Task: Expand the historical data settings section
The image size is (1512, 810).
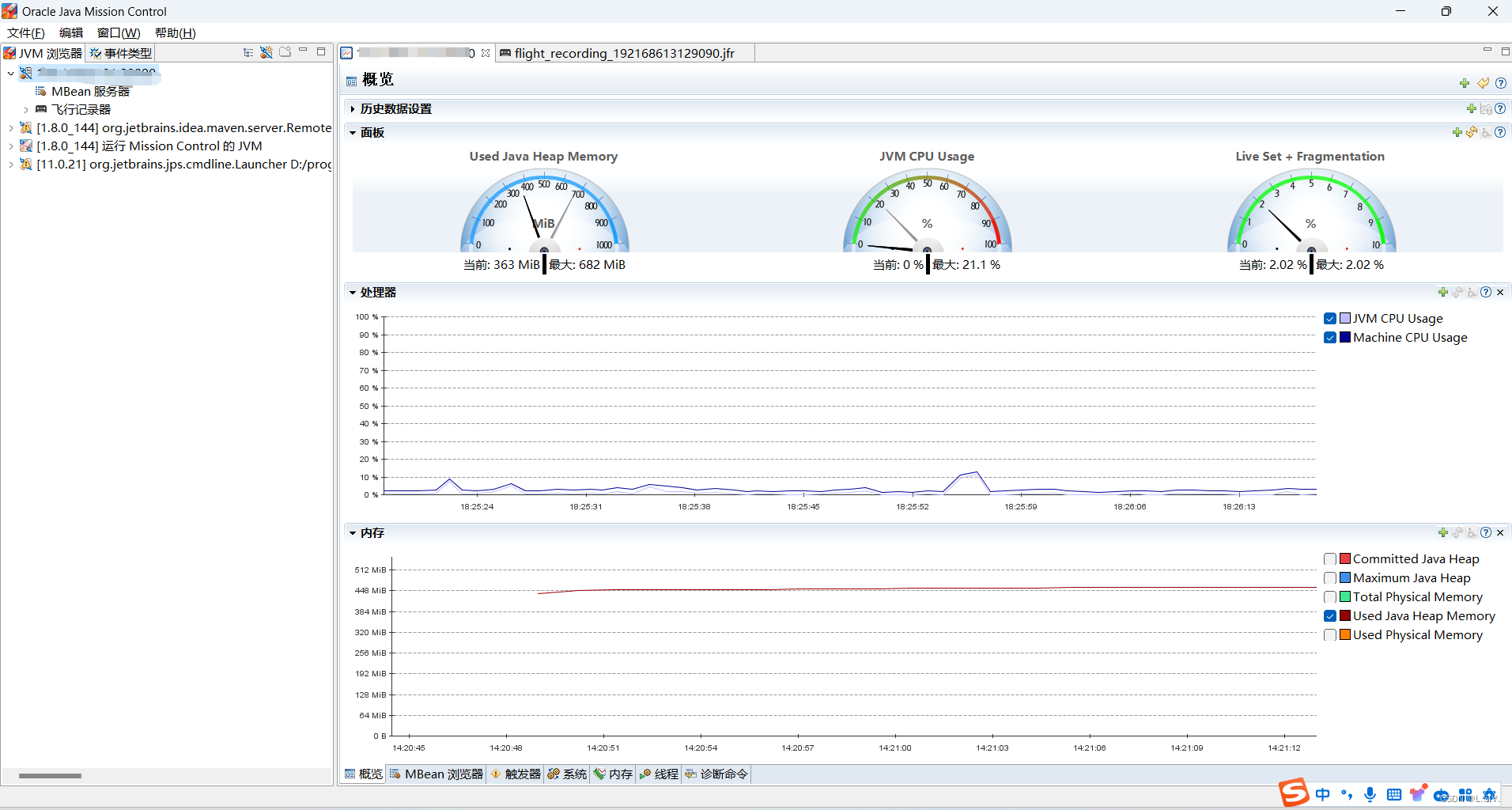Action: point(353,108)
